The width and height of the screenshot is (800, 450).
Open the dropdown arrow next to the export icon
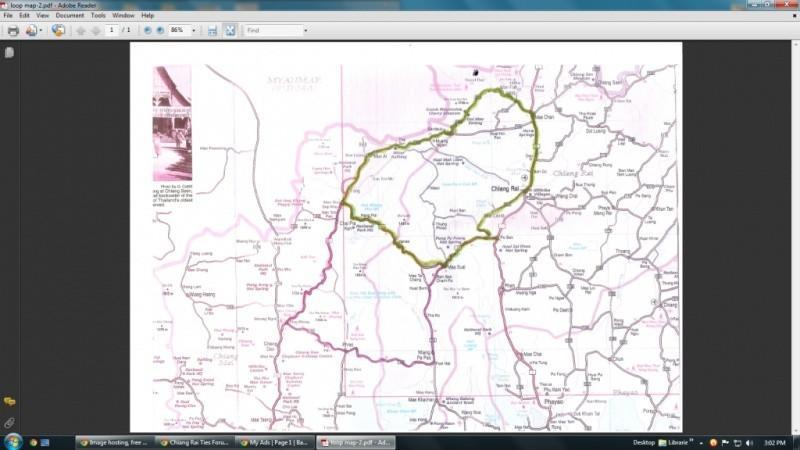click(41, 31)
